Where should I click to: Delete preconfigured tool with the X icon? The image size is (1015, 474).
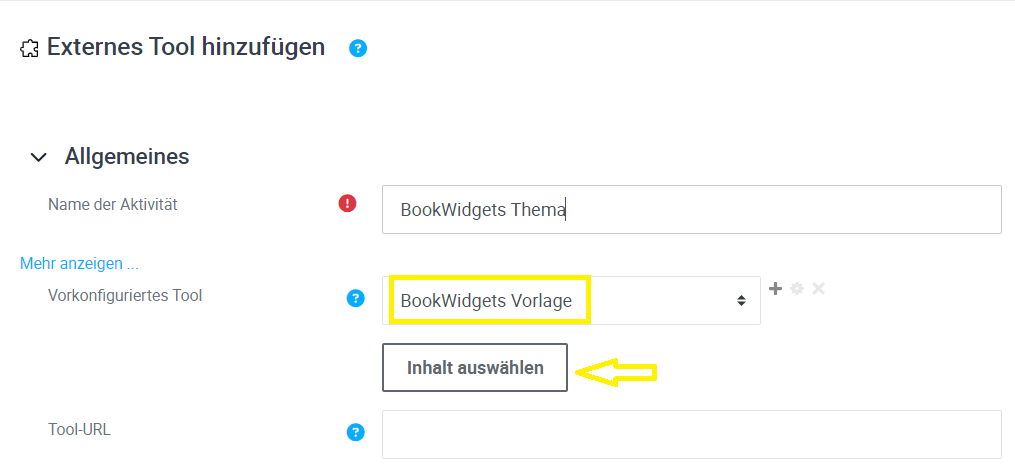[818, 289]
